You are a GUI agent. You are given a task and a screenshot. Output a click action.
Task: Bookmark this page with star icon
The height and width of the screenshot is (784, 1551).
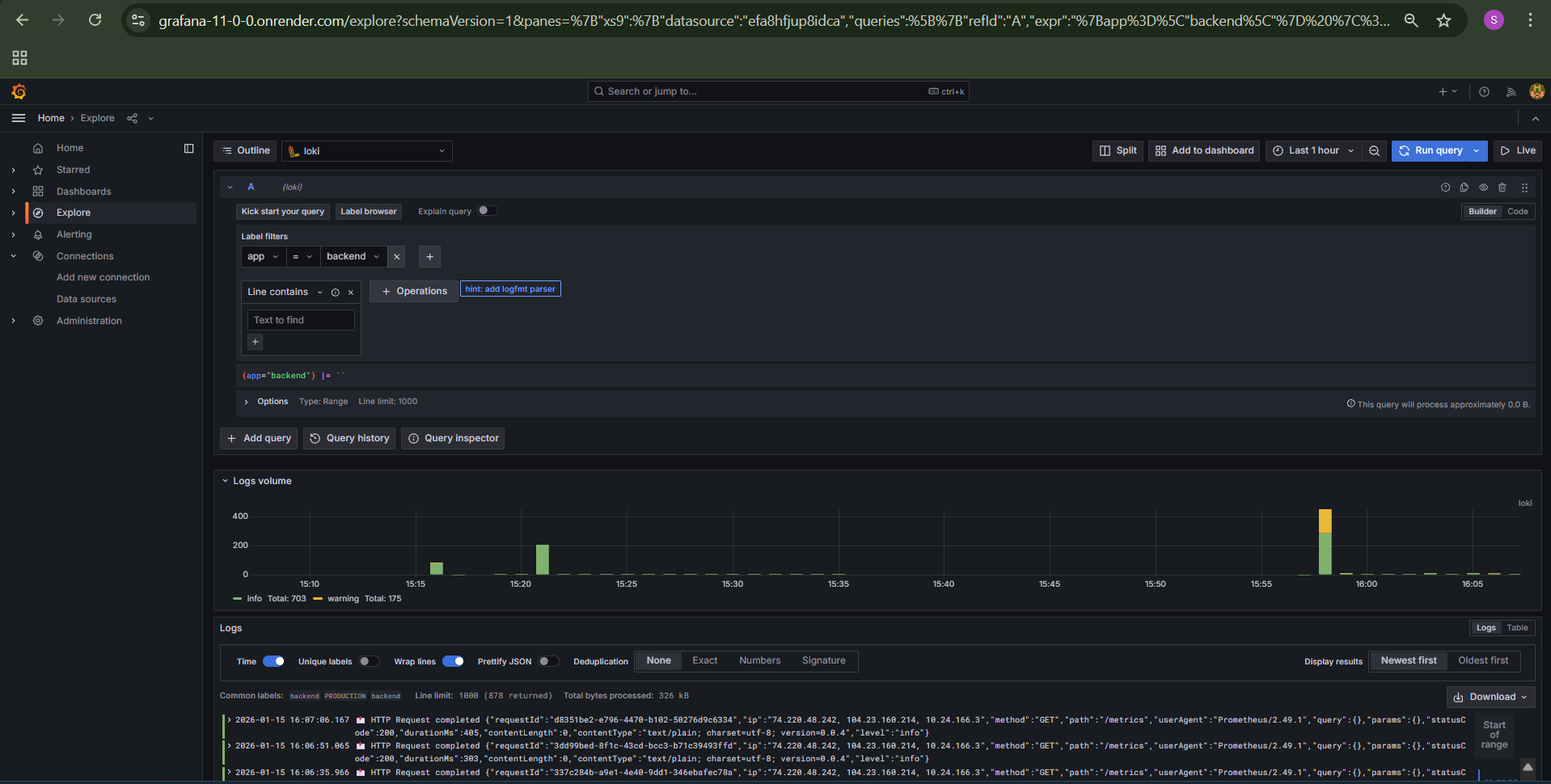(x=1443, y=20)
